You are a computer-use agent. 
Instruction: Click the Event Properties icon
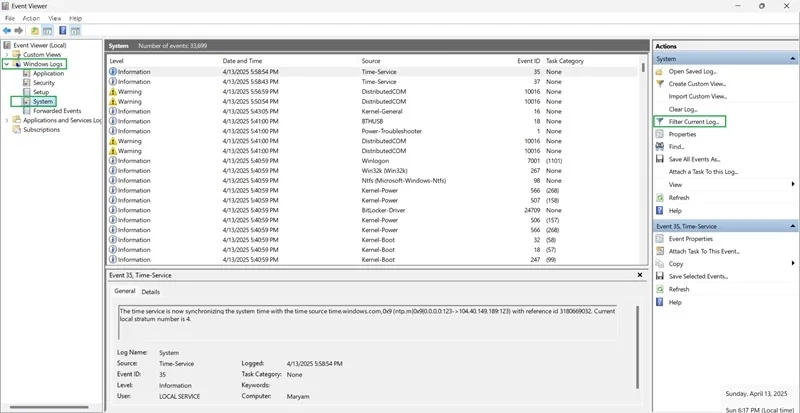tap(659, 238)
